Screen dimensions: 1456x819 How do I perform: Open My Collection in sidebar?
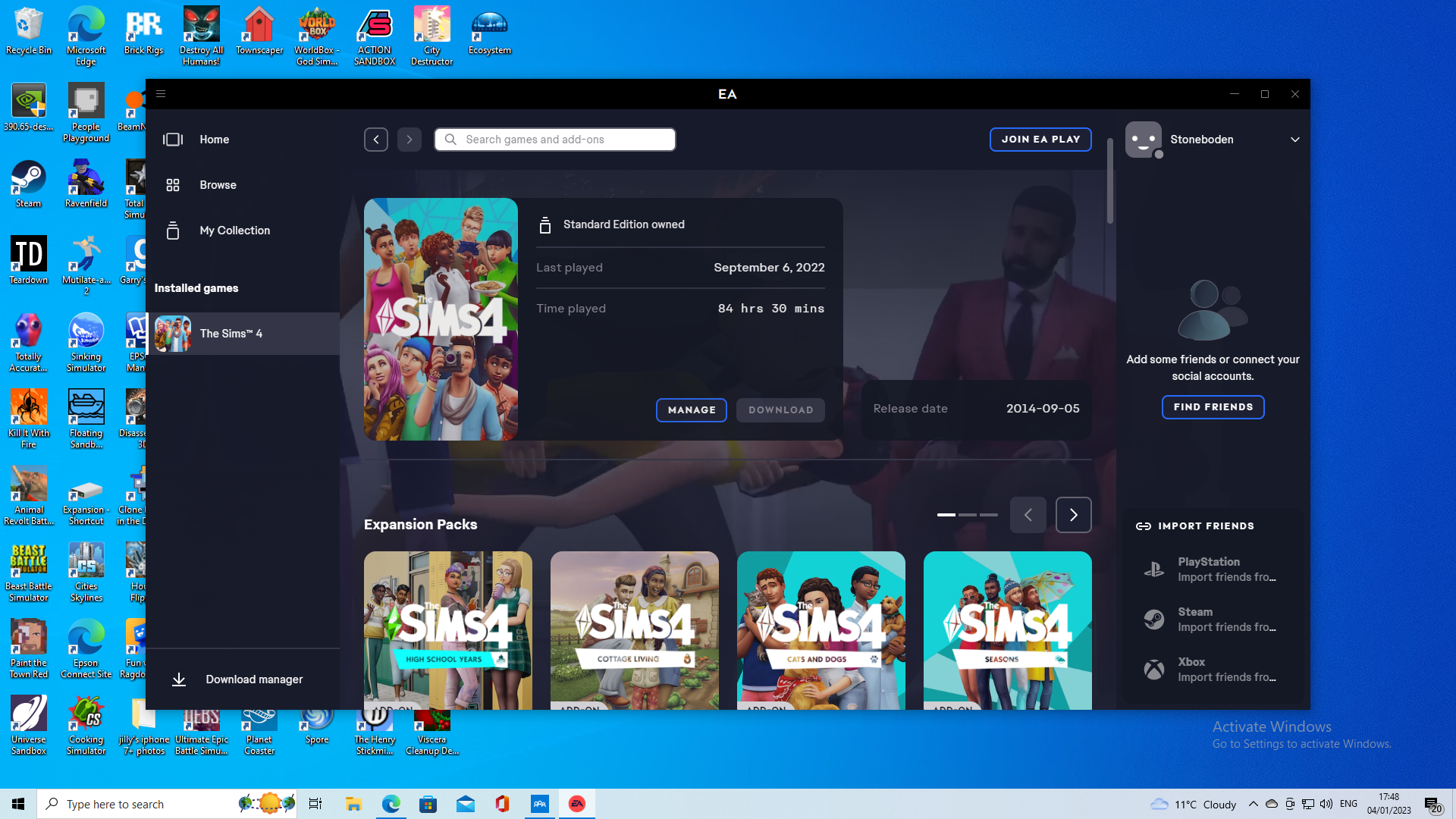pos(243,231)
